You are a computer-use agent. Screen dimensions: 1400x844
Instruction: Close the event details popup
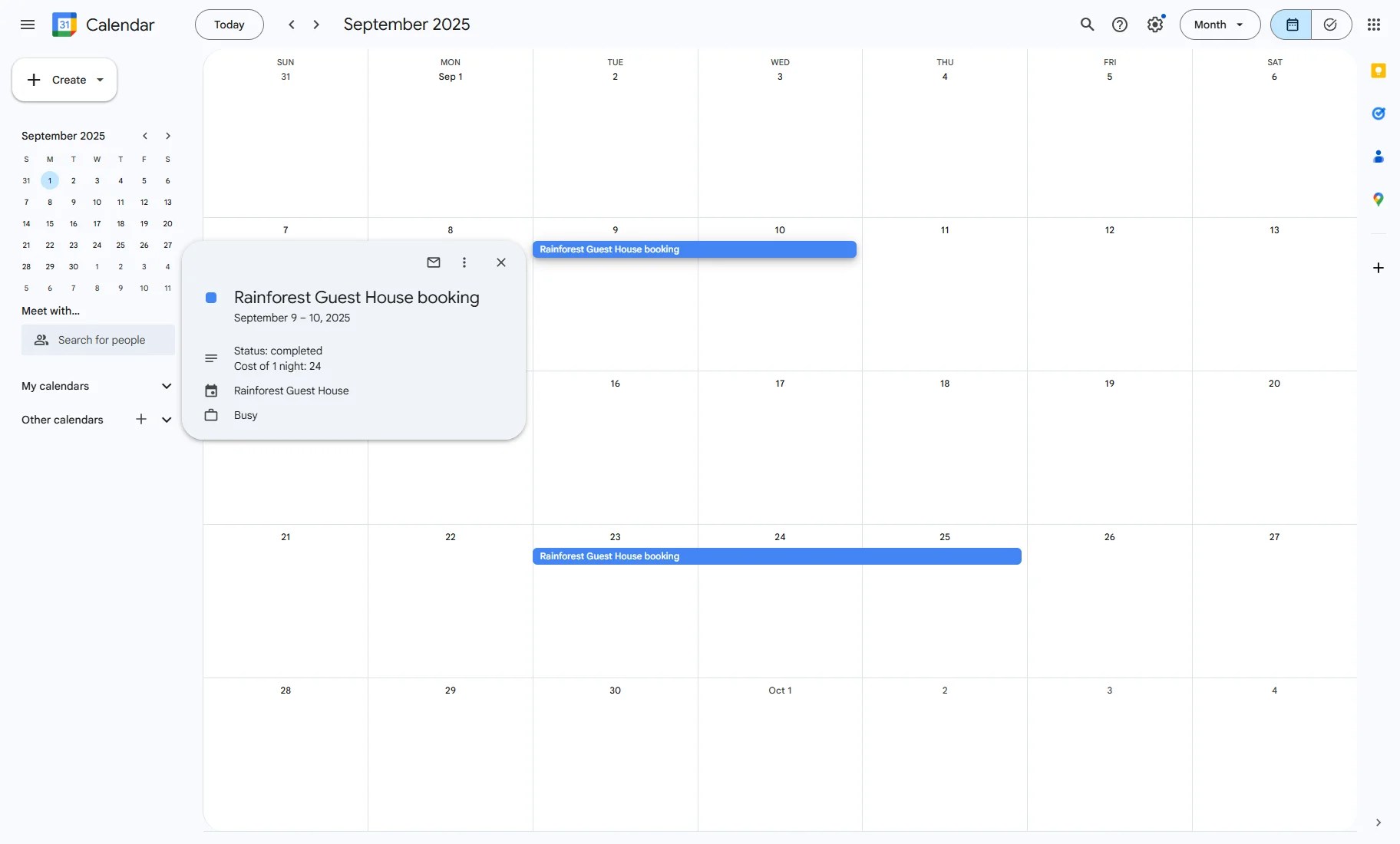click(501, 262)
